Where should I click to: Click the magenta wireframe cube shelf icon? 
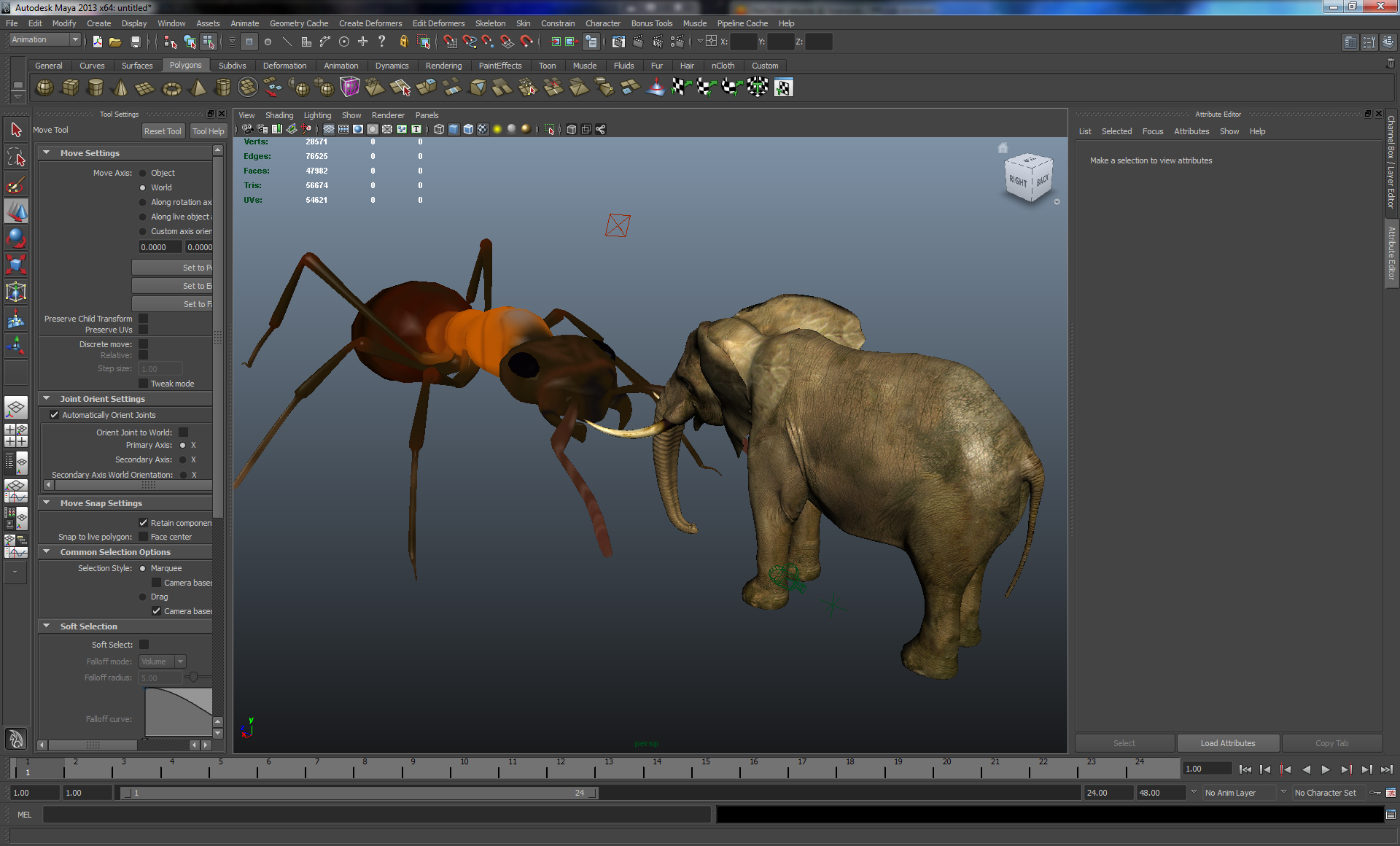point(350,88)
